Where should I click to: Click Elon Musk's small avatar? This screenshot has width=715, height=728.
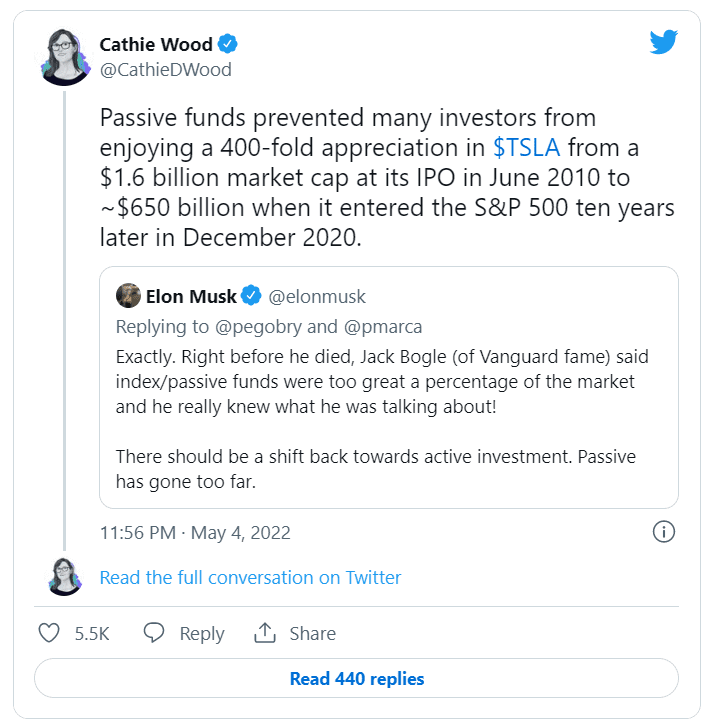(x=128, y=296)
